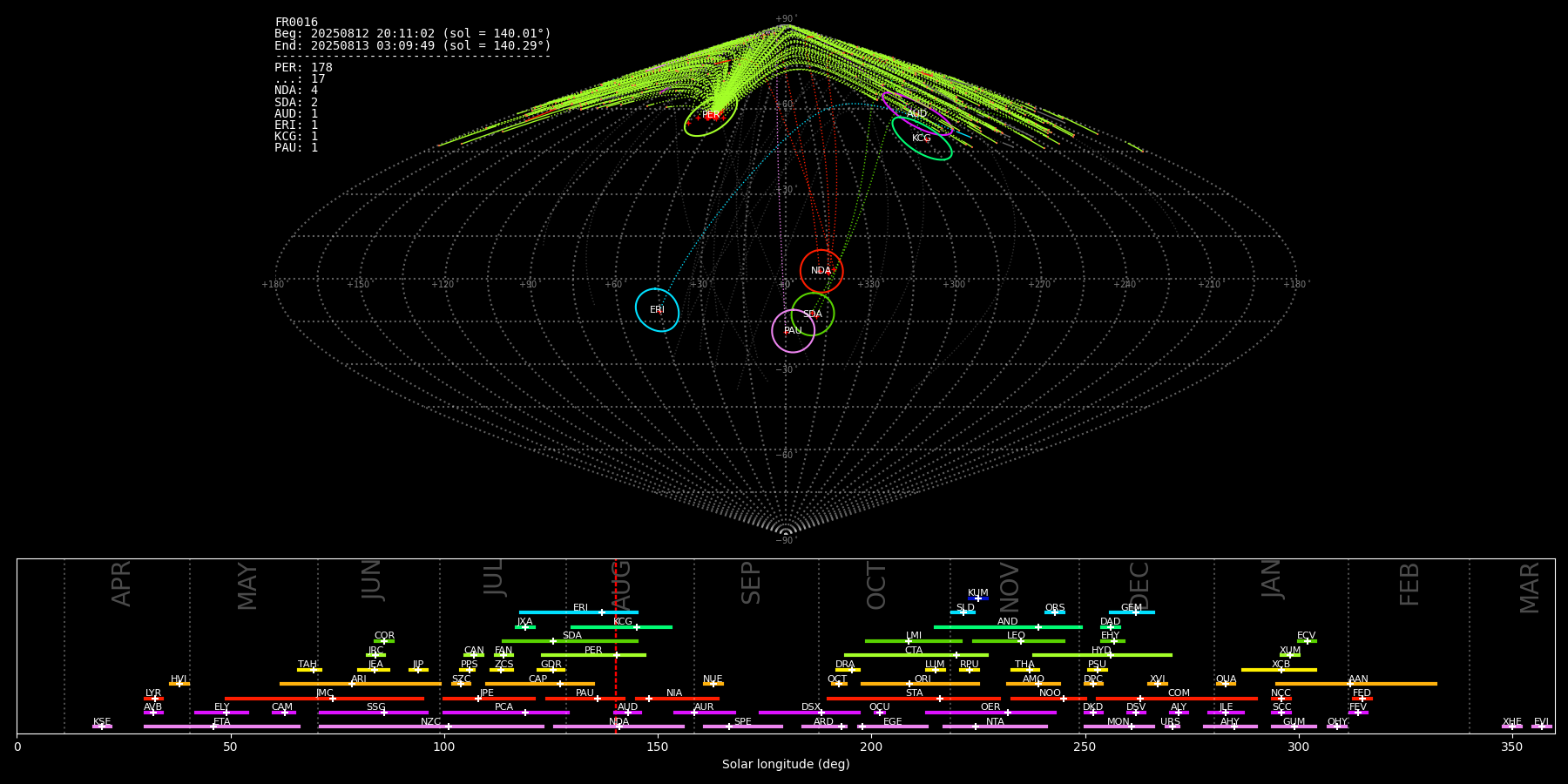This screenshot has height=784, width=1568.
Task: Click the '...: 17' sporadic count entry
Action: click(300, 79)
